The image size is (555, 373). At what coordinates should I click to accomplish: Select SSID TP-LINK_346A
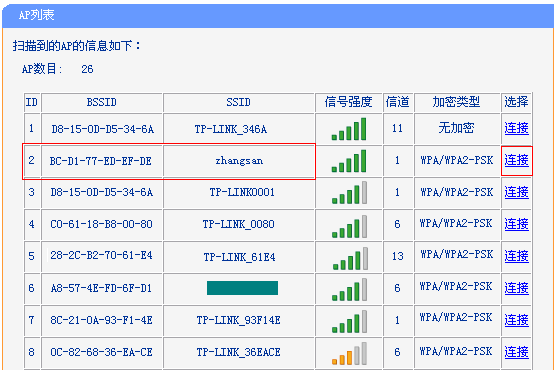coord(231,129)
